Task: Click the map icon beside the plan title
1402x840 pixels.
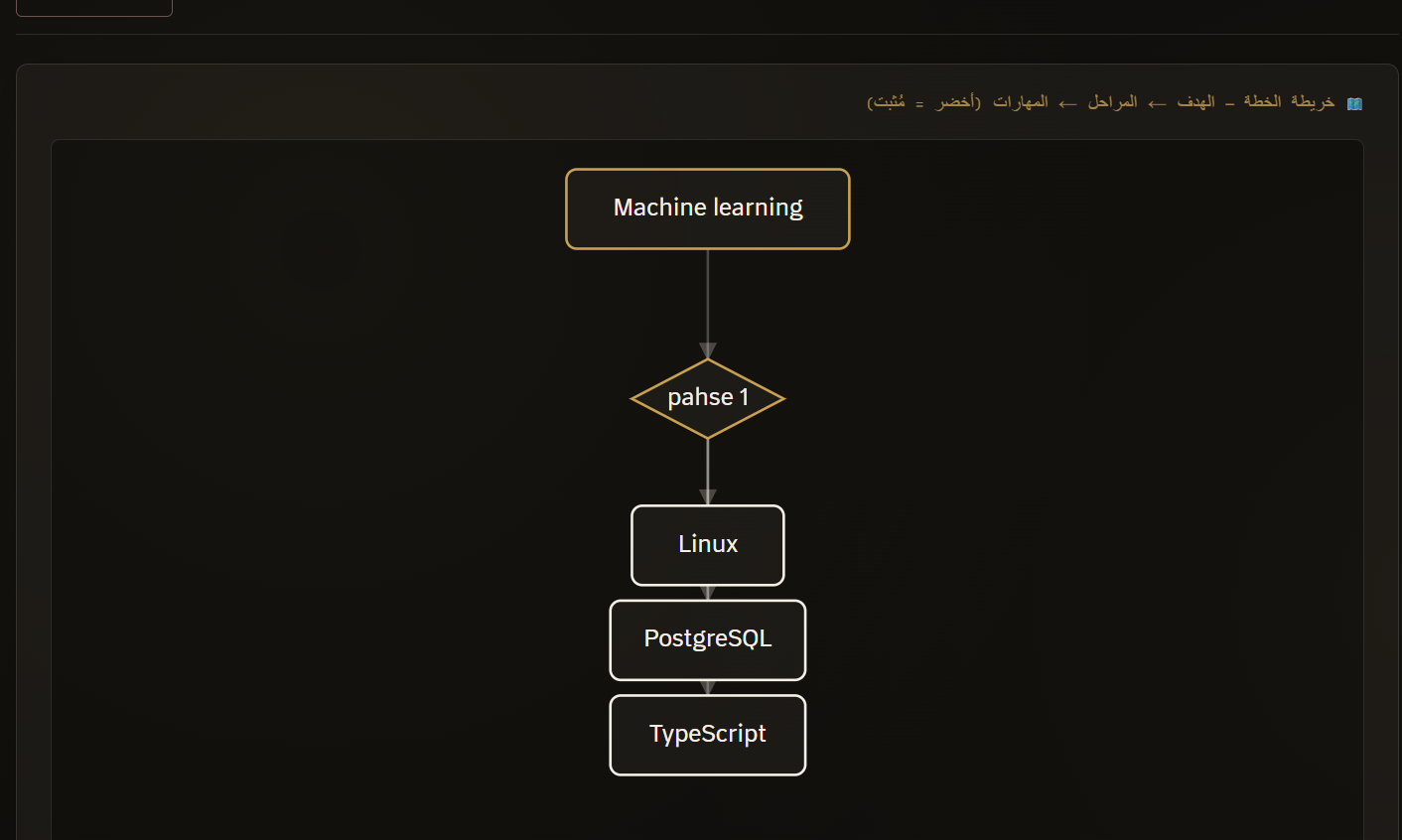Action: click(x=1354, y=103)
